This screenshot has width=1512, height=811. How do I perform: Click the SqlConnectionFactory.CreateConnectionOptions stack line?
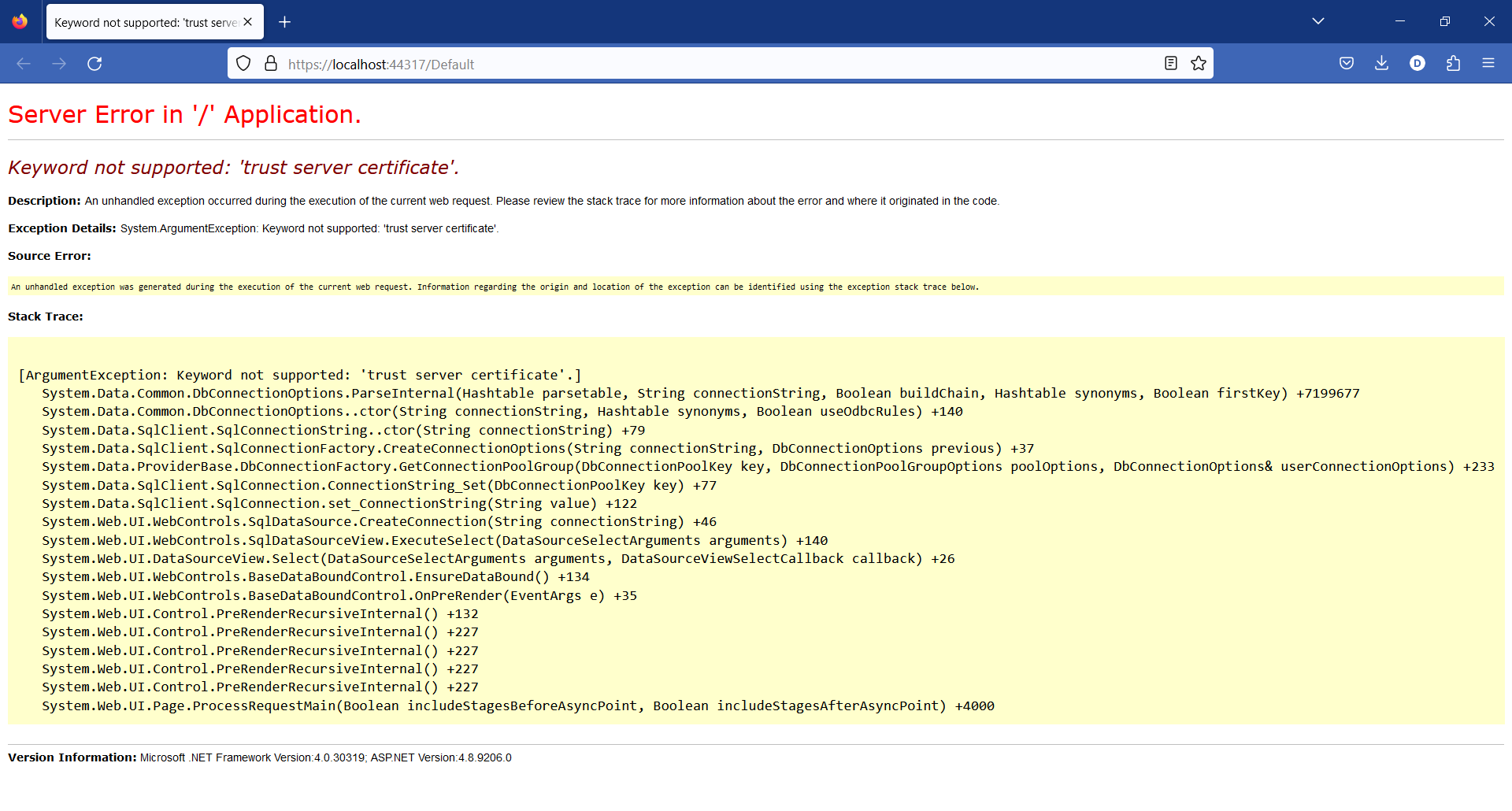click(x=538, y=449)
